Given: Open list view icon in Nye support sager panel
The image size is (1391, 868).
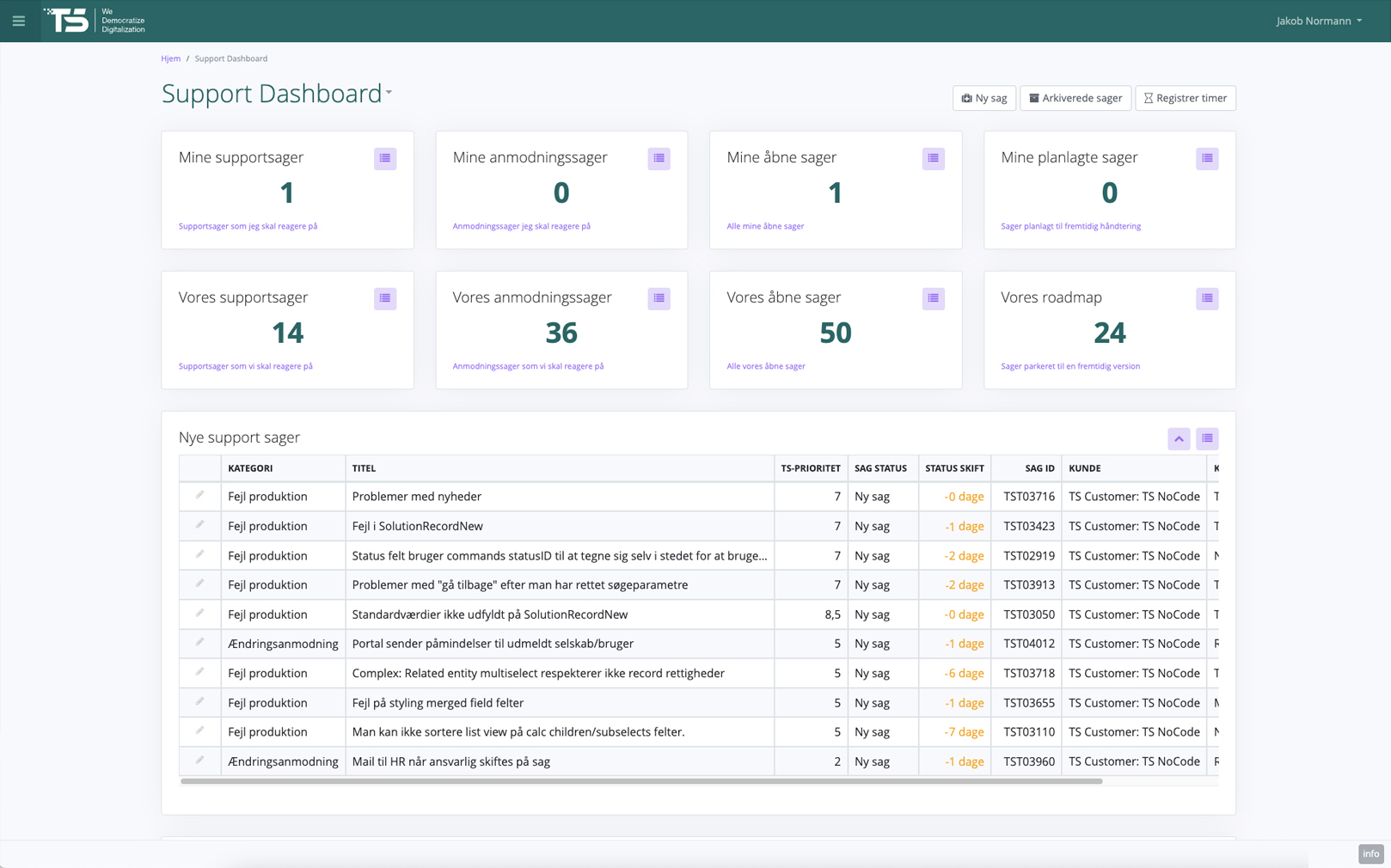Looking at the screenshot, I should tap(1206, 438).
